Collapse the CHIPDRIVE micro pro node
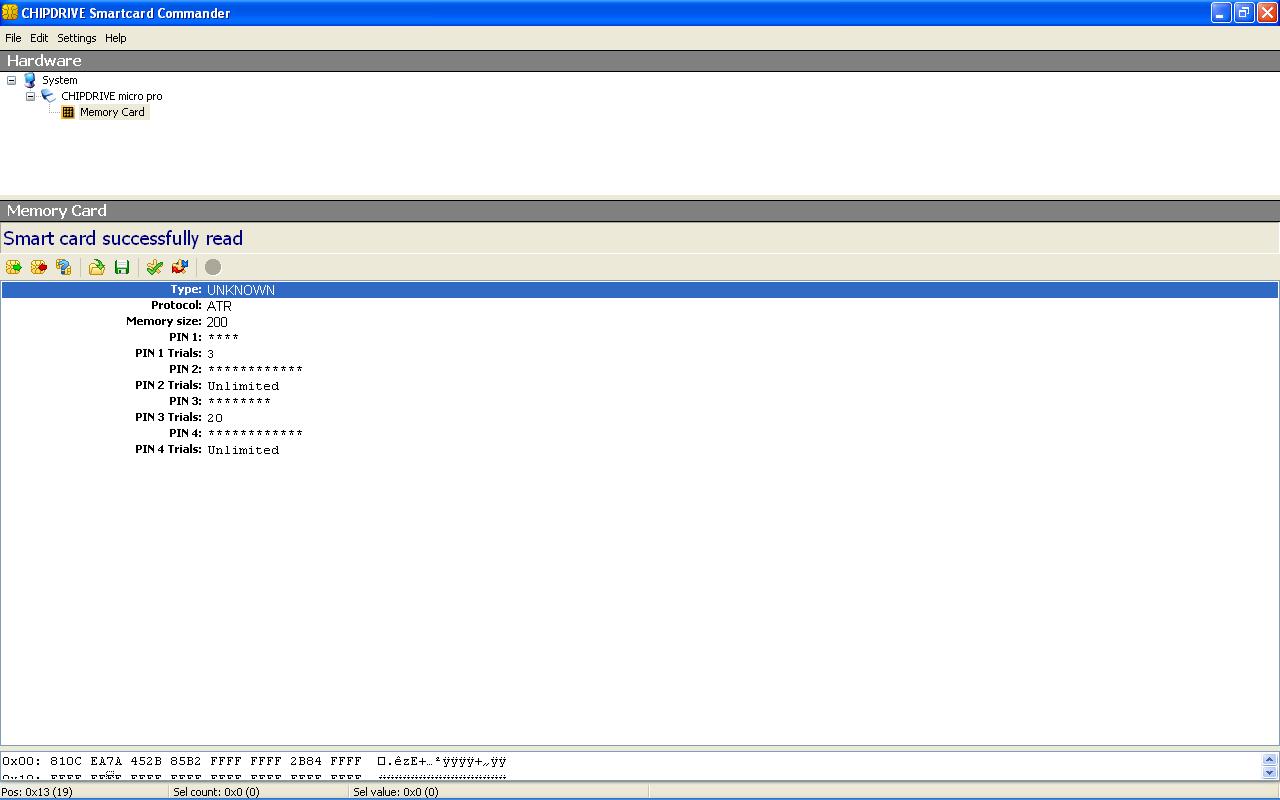1280x800 pixels. [31, 96]
